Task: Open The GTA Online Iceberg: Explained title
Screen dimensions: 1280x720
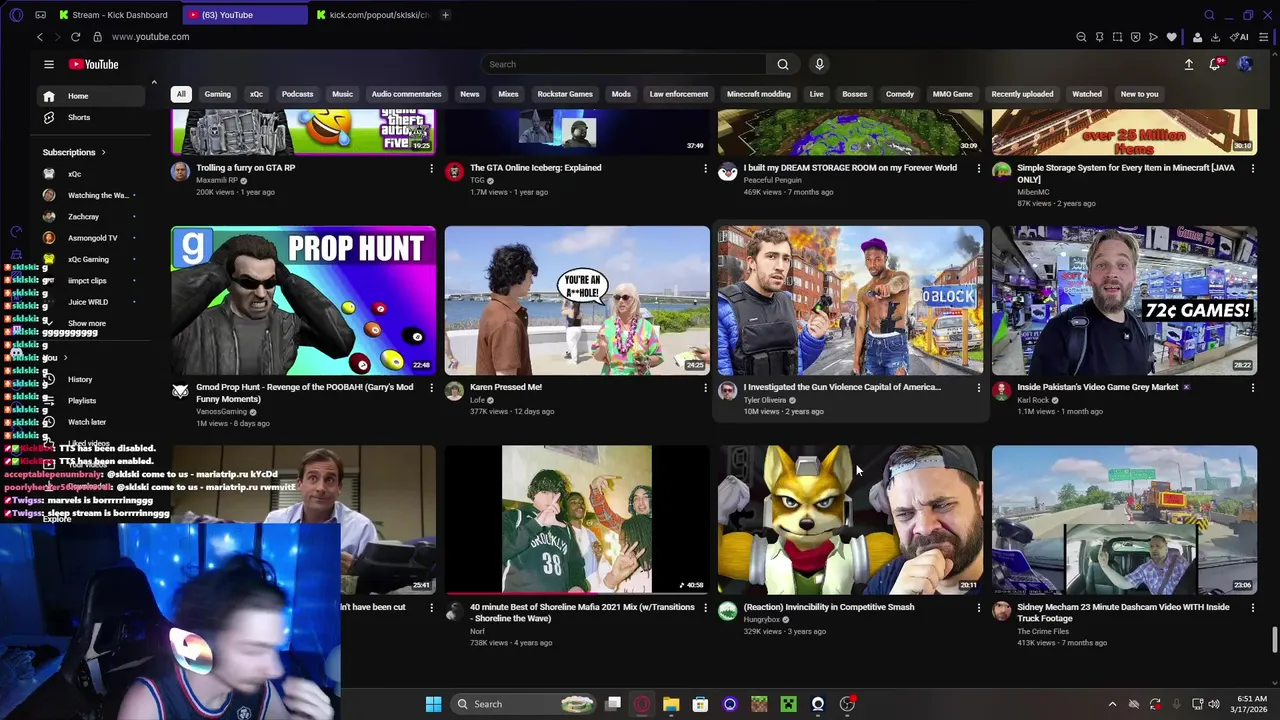Action: click(x=535, y=168)
